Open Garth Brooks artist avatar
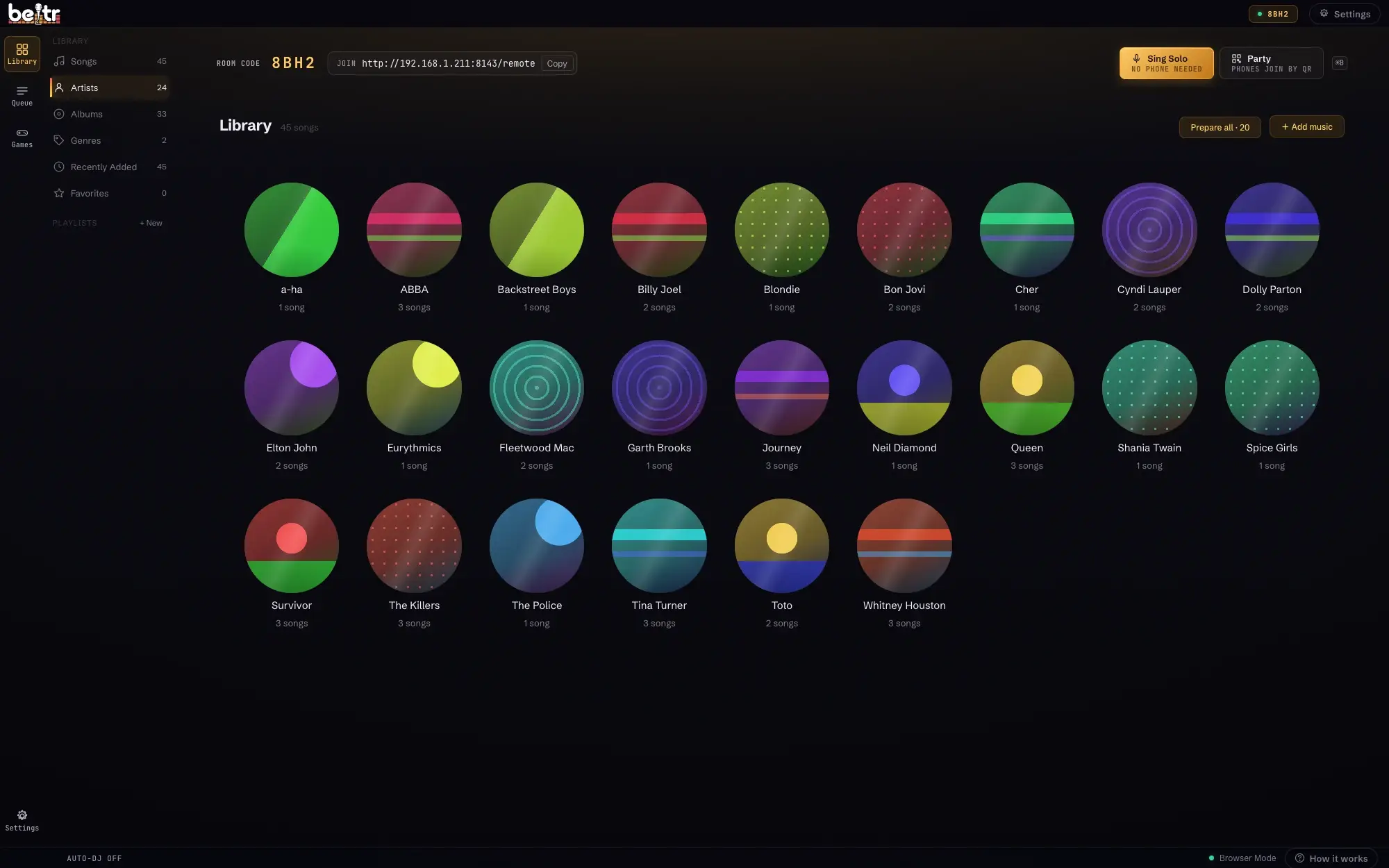This screenshot has height=868, width=1389. pyautogui.click(x=659, y=387)
